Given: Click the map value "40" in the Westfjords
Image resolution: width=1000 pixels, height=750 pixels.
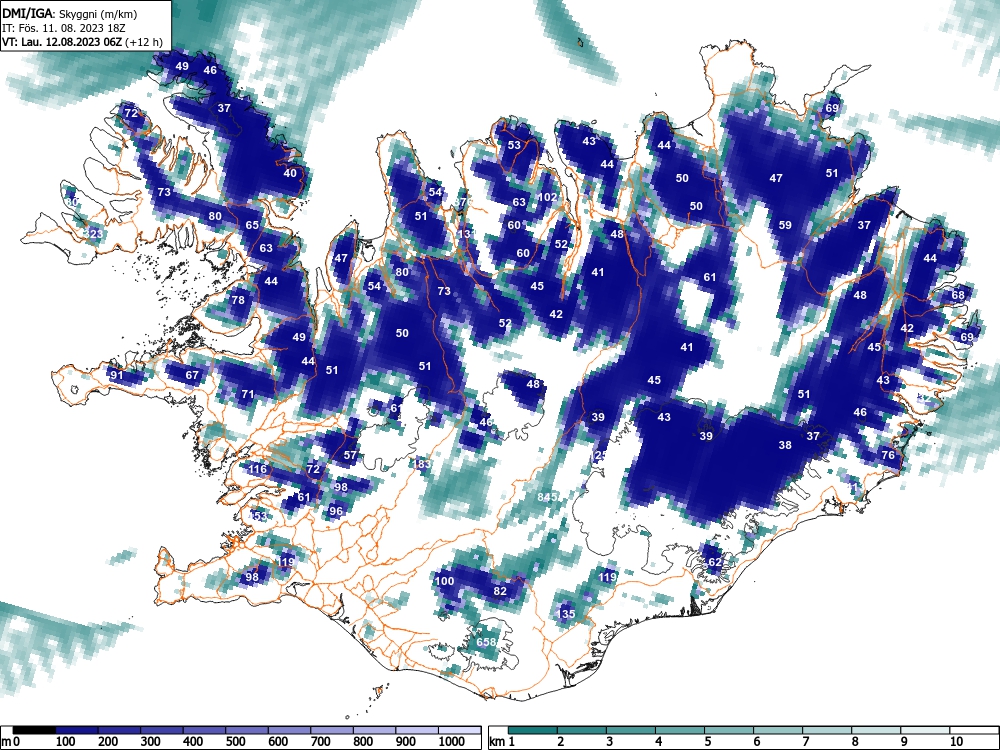Looking at the screenshot, I should [x=290, y=173].
